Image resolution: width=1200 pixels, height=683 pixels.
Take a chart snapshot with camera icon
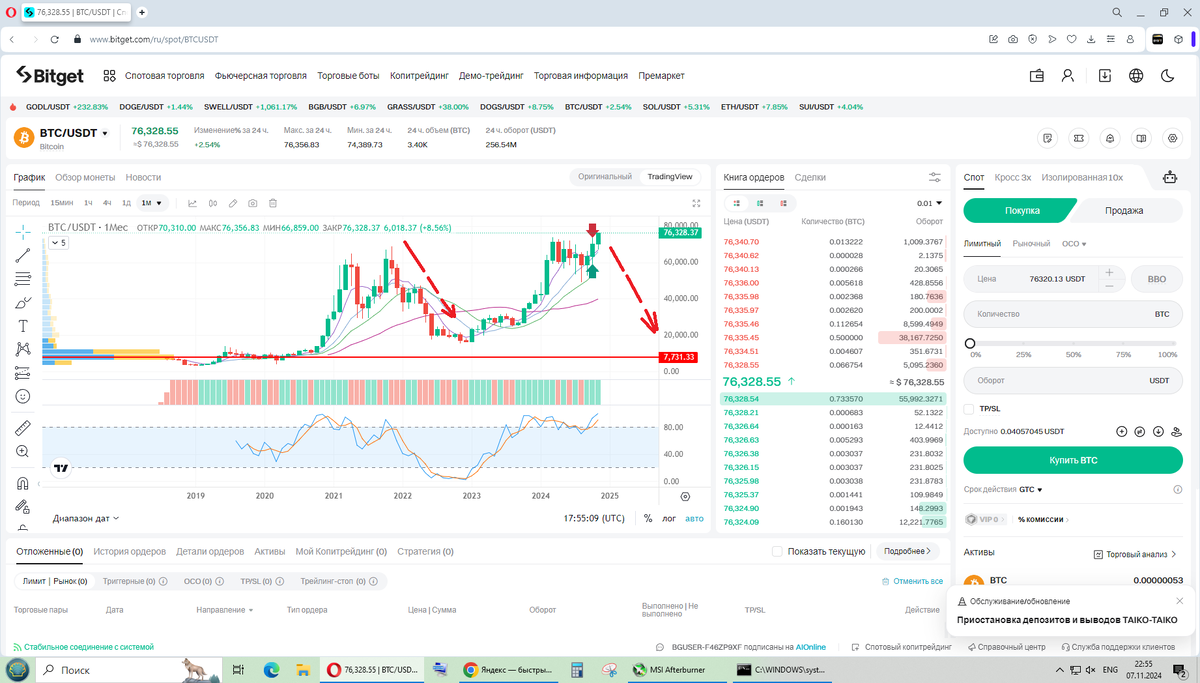(253, 203)
